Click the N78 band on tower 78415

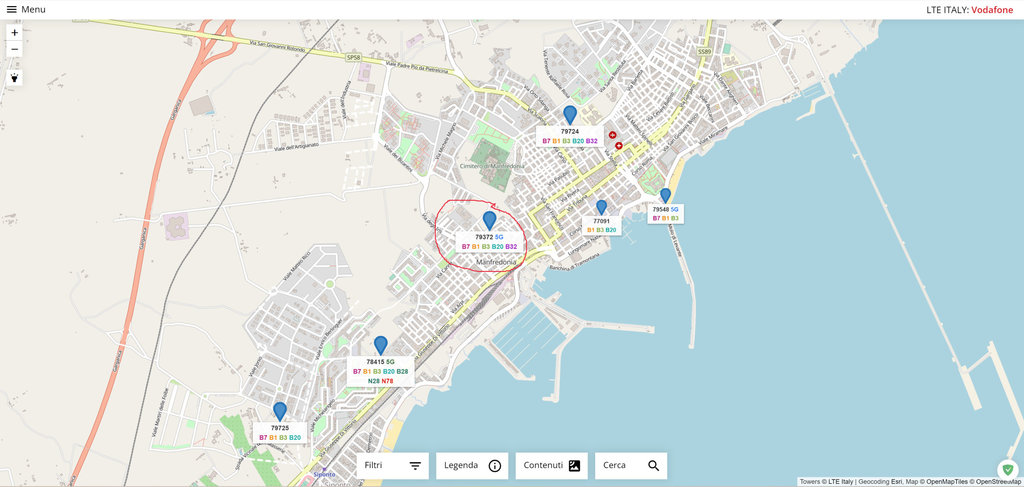tap(388, 381)
